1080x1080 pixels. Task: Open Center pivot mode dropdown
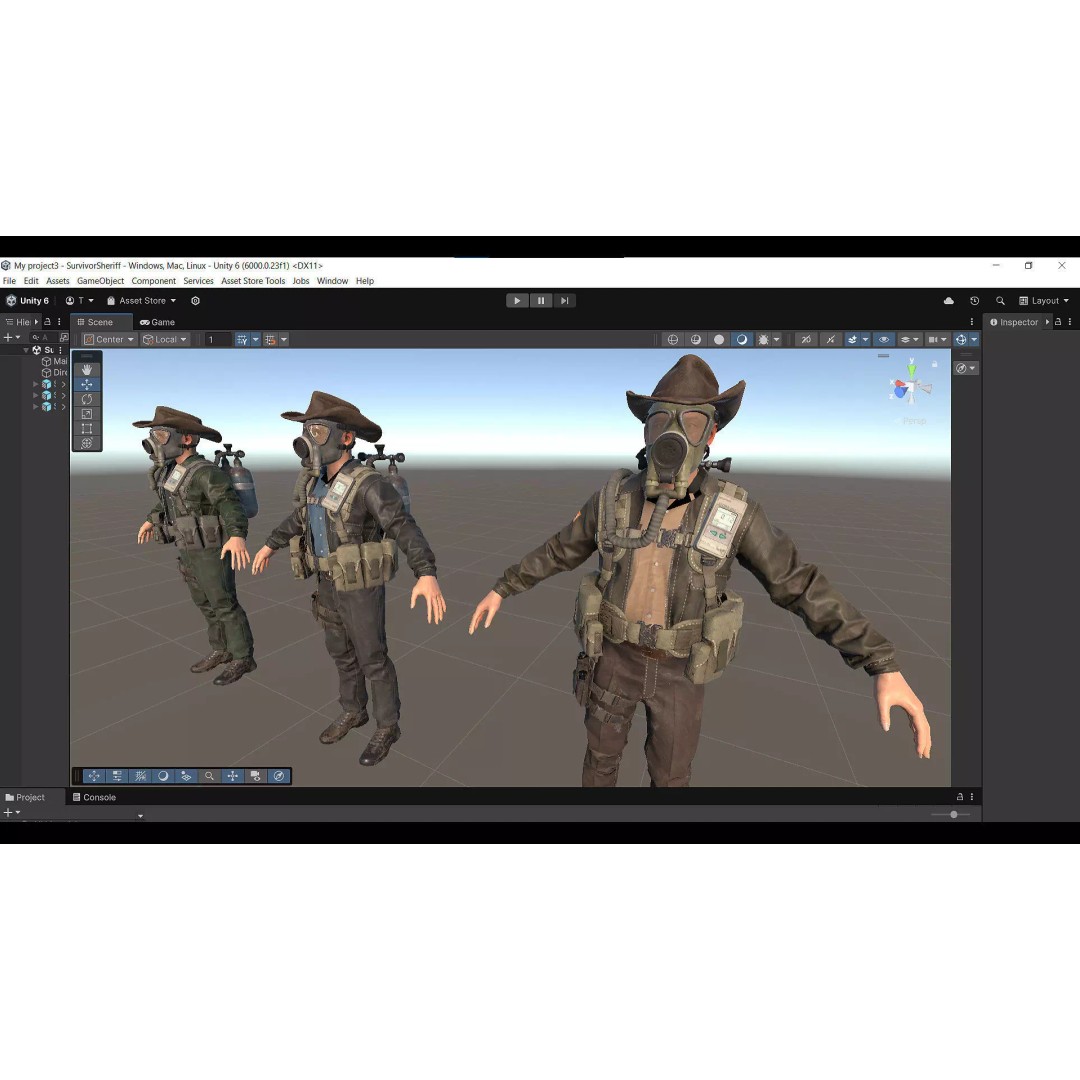click(109, 340)
